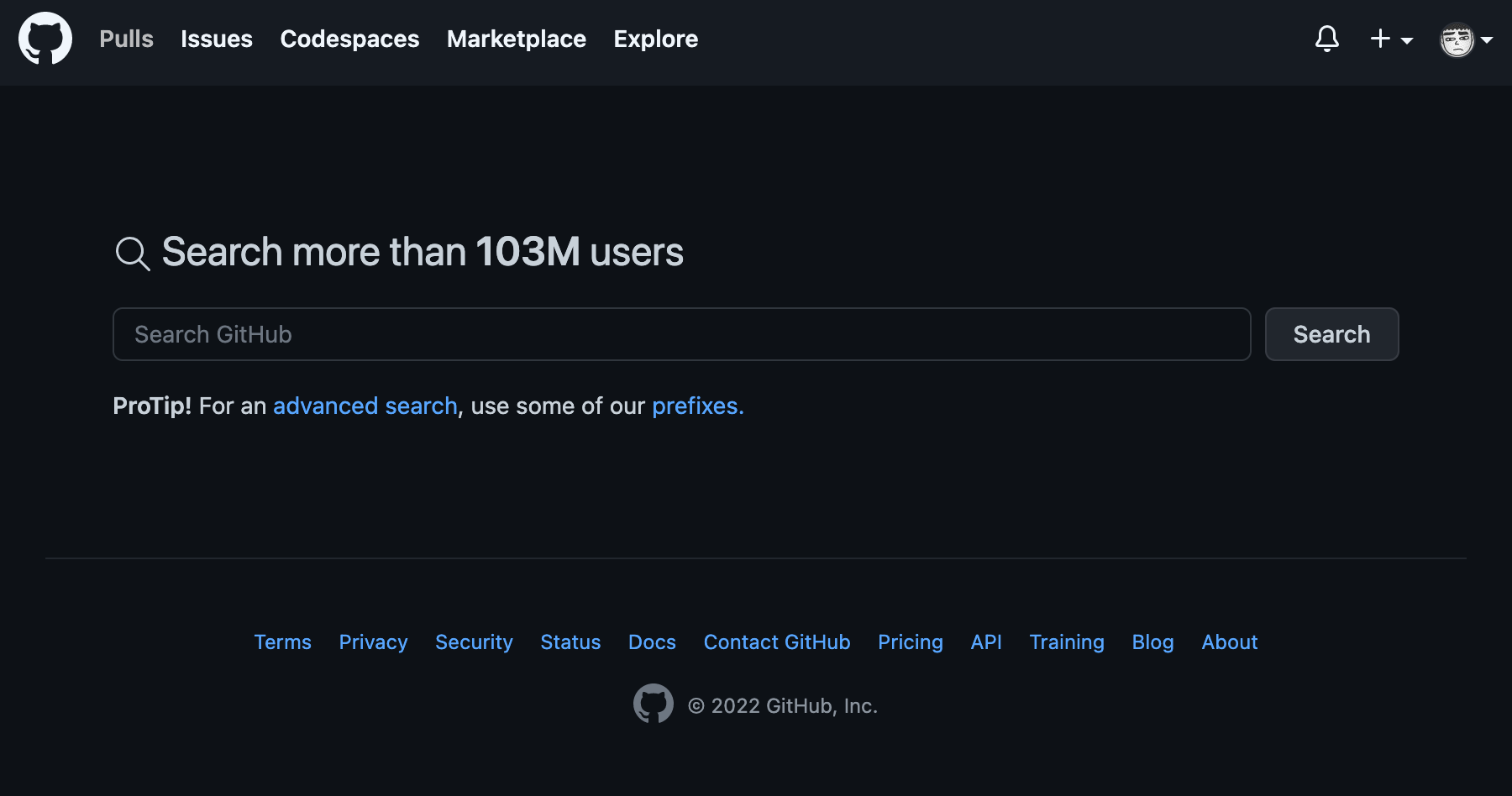Screen dimensions: 1512x796
Task: Open the Terms footer link
Action: [283, 642]
